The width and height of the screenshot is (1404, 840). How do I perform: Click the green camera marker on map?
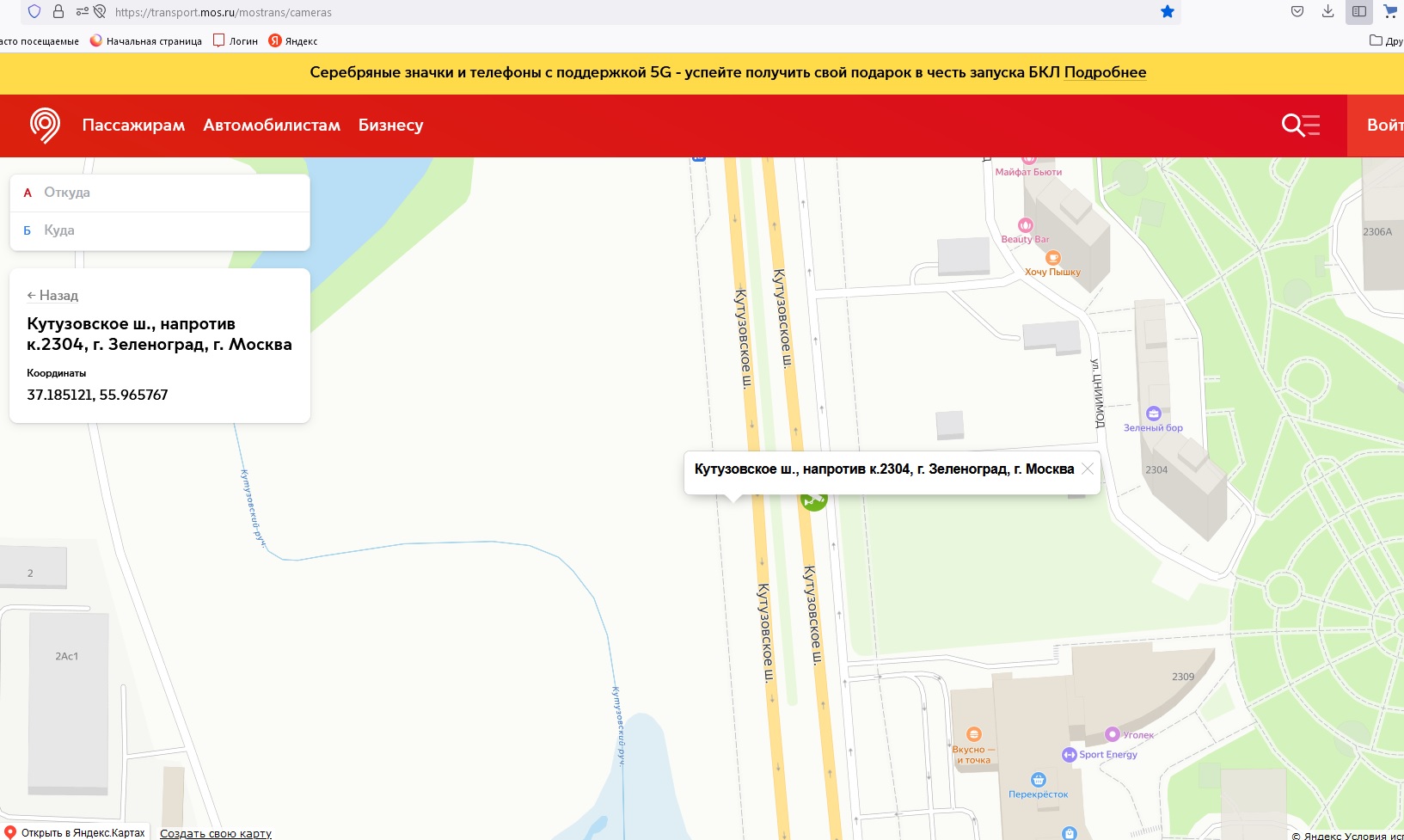pyautogui.click(x=813, y=501)
